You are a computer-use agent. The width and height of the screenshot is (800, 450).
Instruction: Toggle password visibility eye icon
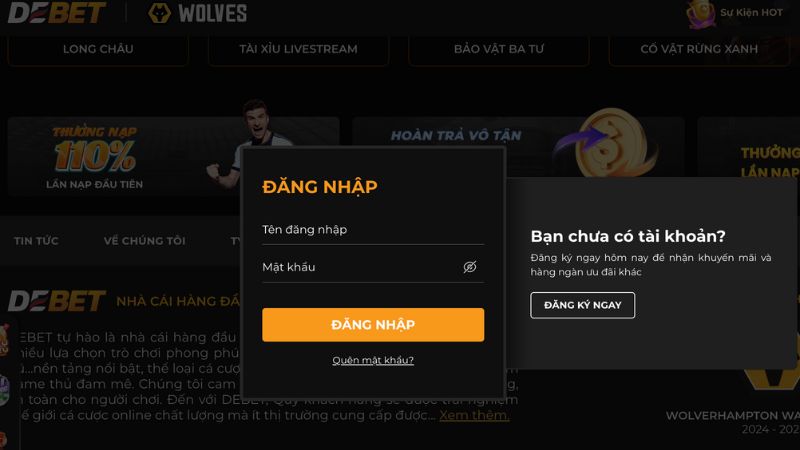(469, 267)
